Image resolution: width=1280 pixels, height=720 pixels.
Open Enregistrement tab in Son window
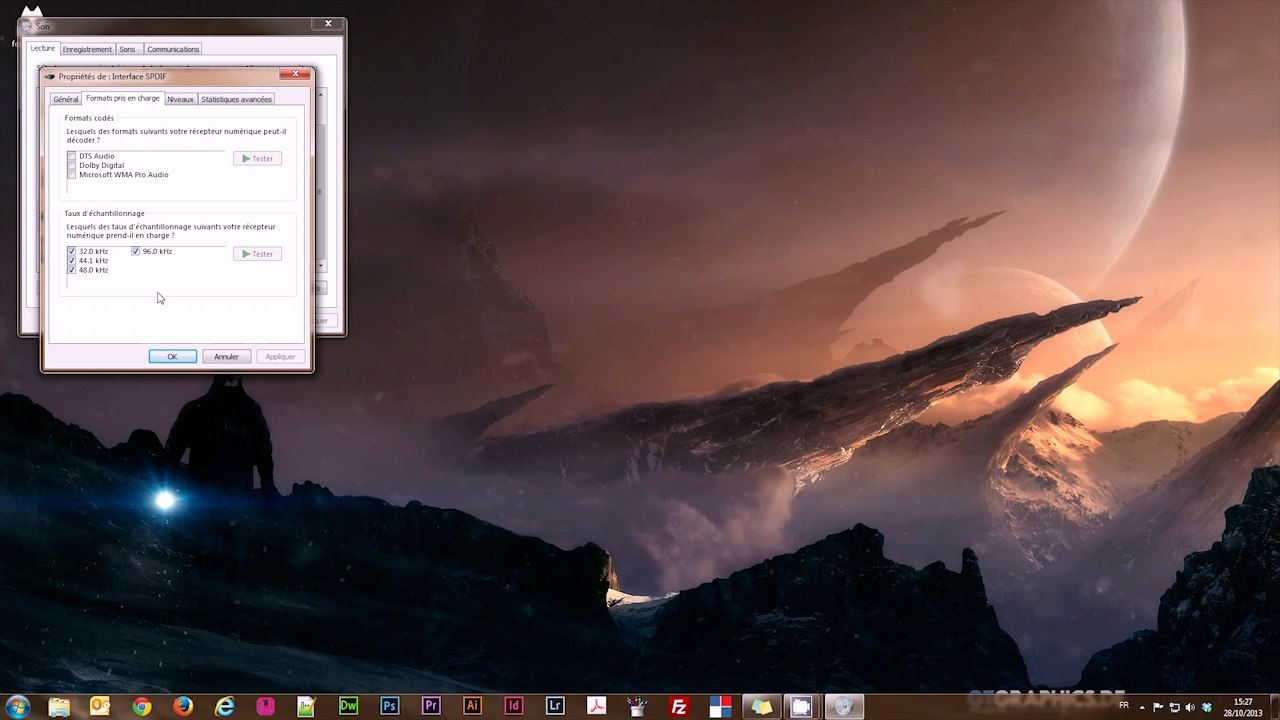[x=87, y=49]
